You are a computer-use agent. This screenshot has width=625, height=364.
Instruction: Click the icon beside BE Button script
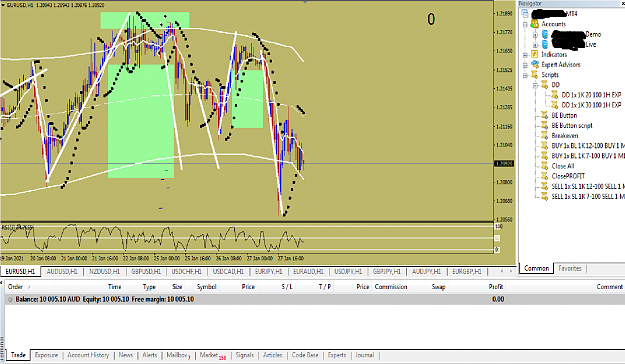545,125
